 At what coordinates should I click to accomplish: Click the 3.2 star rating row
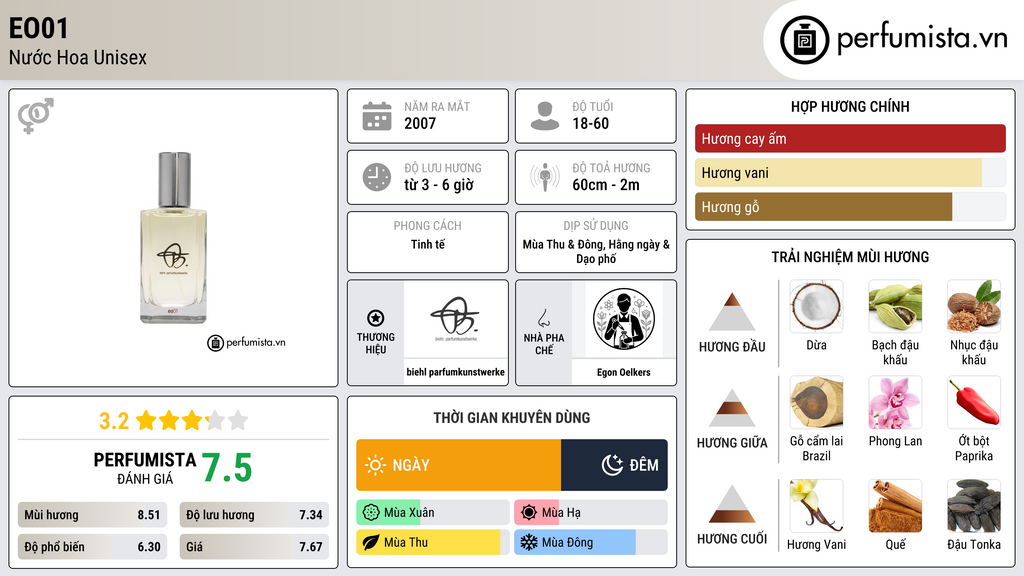pyautogui.click(x=174, y=421)
